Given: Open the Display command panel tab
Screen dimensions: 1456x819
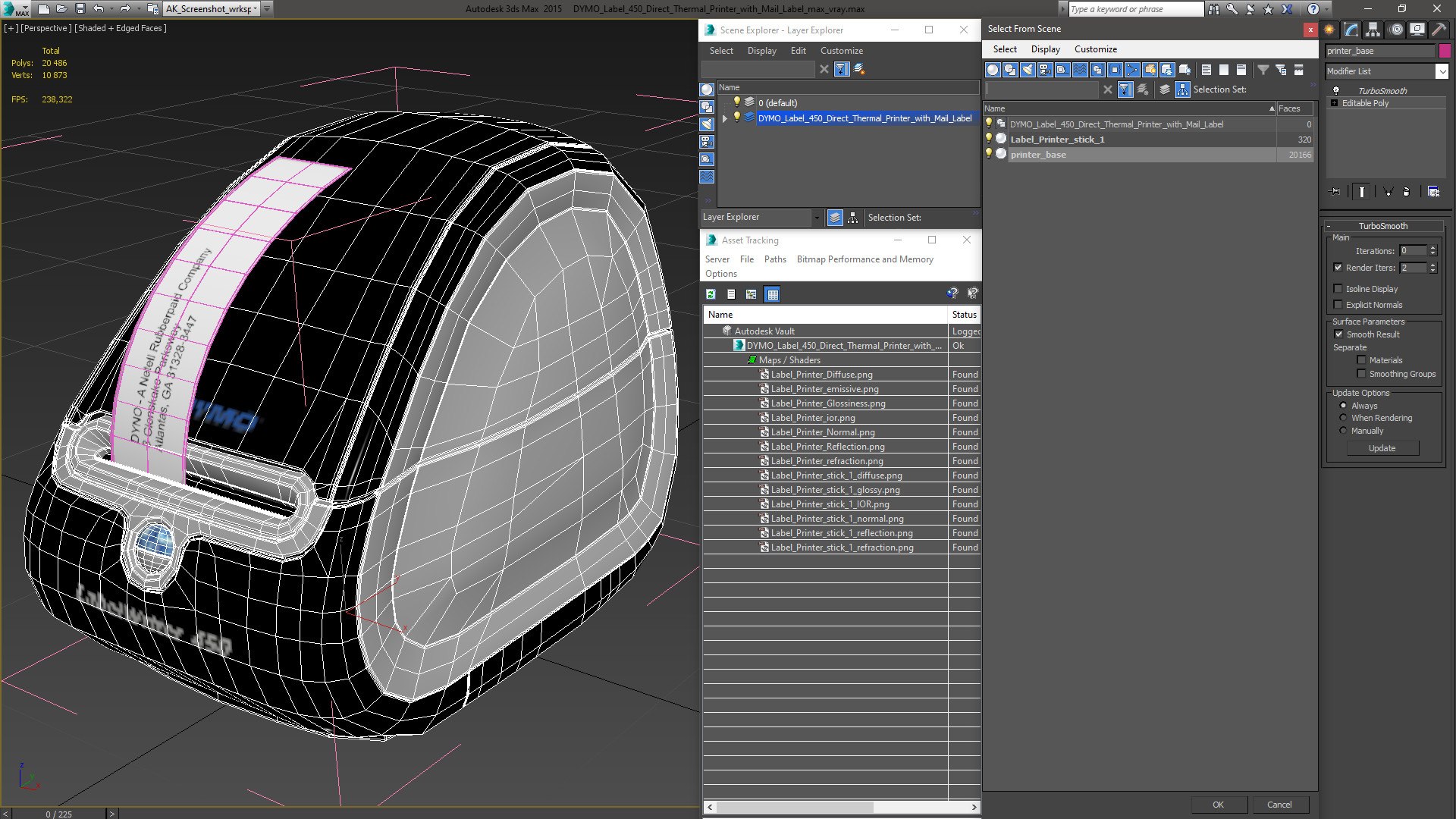Looking at the screenshot, I should pos(1417,30).
